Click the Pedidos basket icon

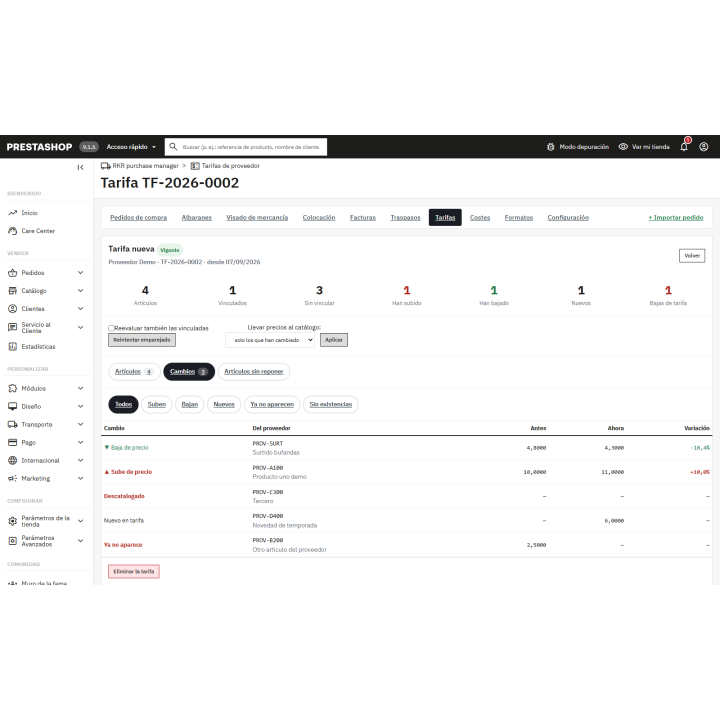pyautogui.click(x=12, y=273)
